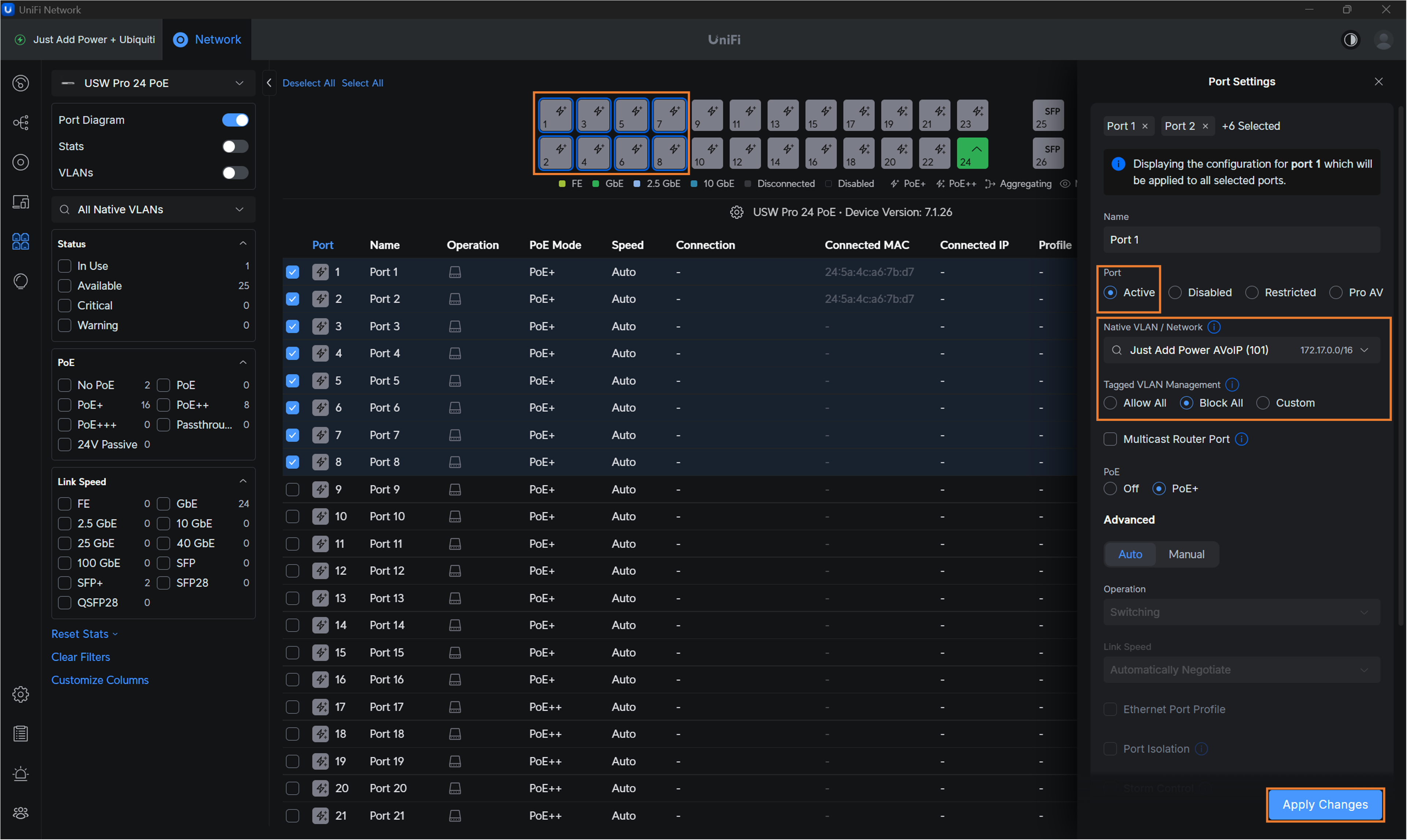
Task: Open the Topology icon in left sidebar
Action: tap(21, 122)
